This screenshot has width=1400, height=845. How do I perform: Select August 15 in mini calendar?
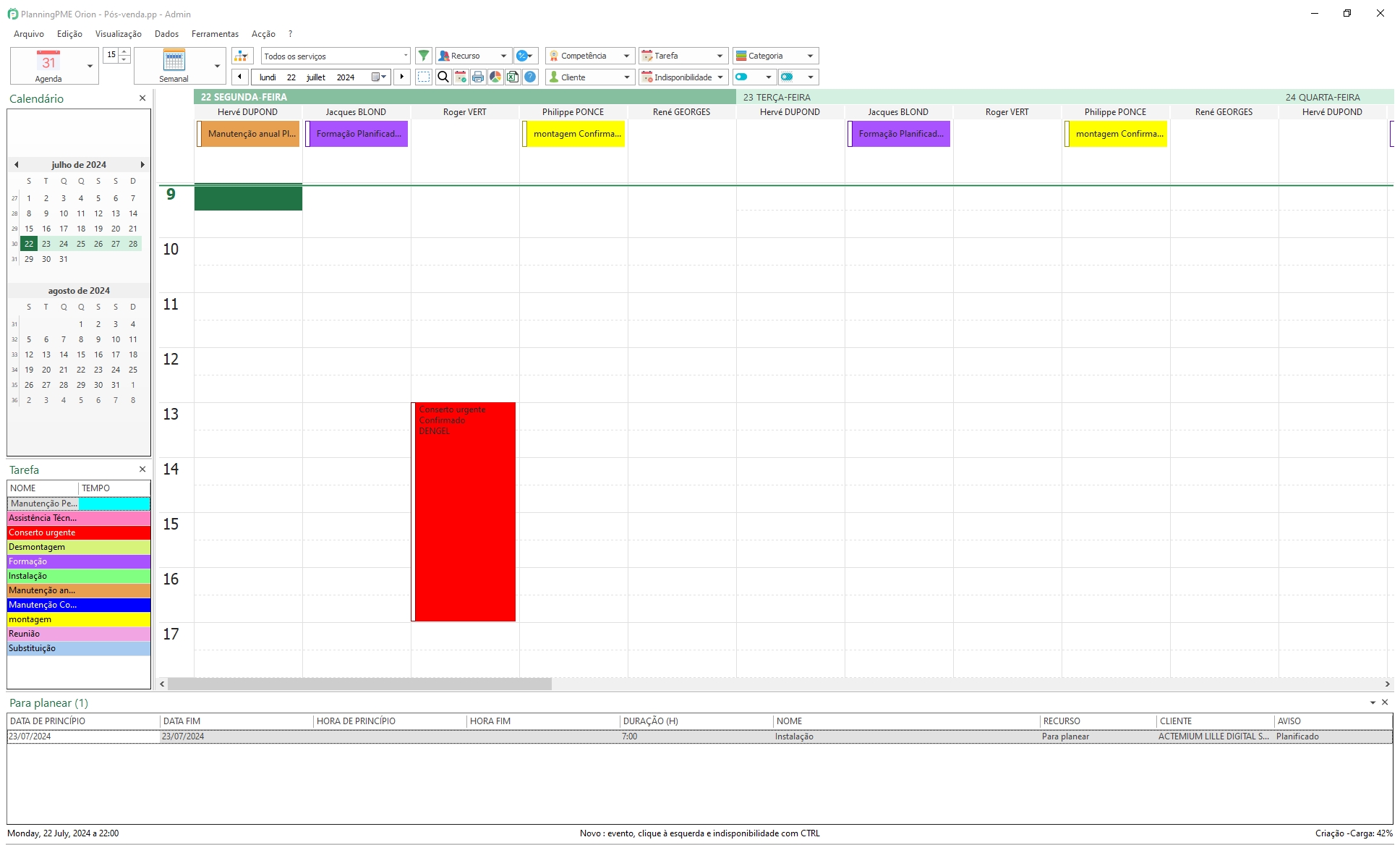point(81,354)
